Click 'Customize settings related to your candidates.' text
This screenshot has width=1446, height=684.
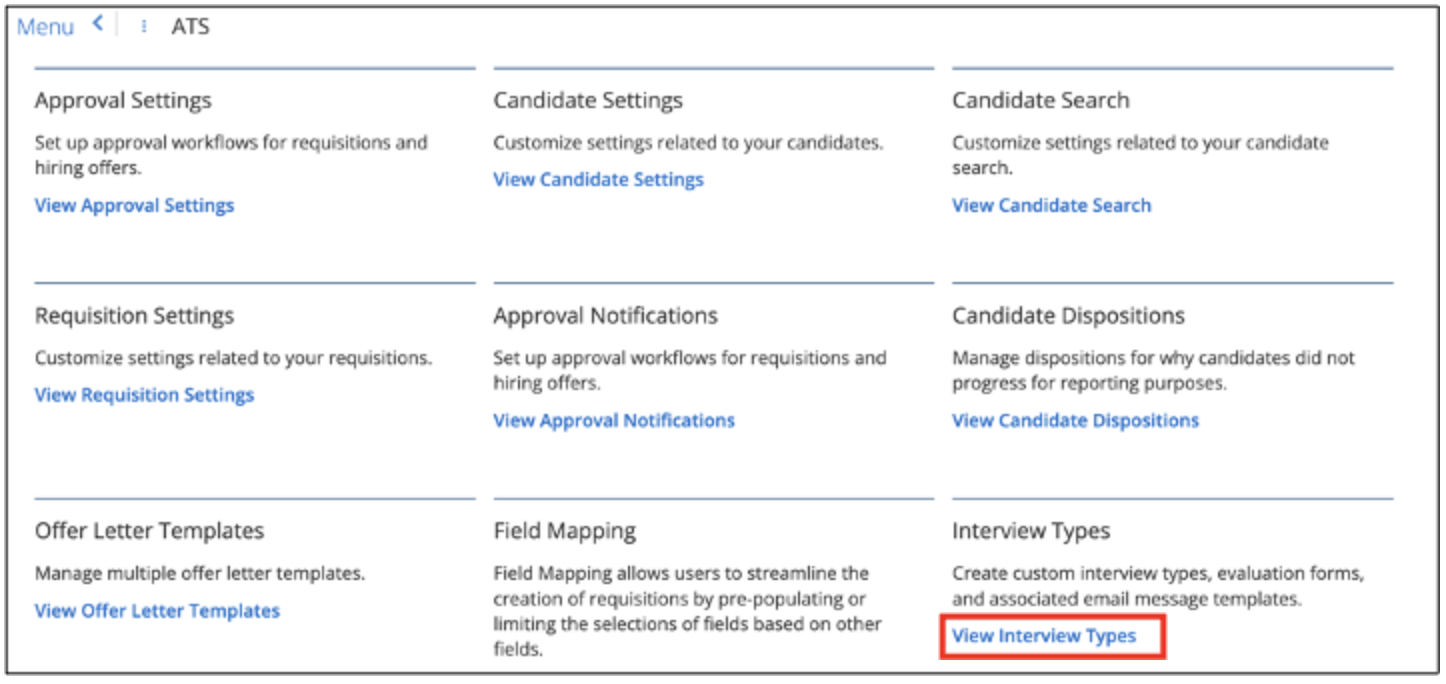click(x=688, y=143)
